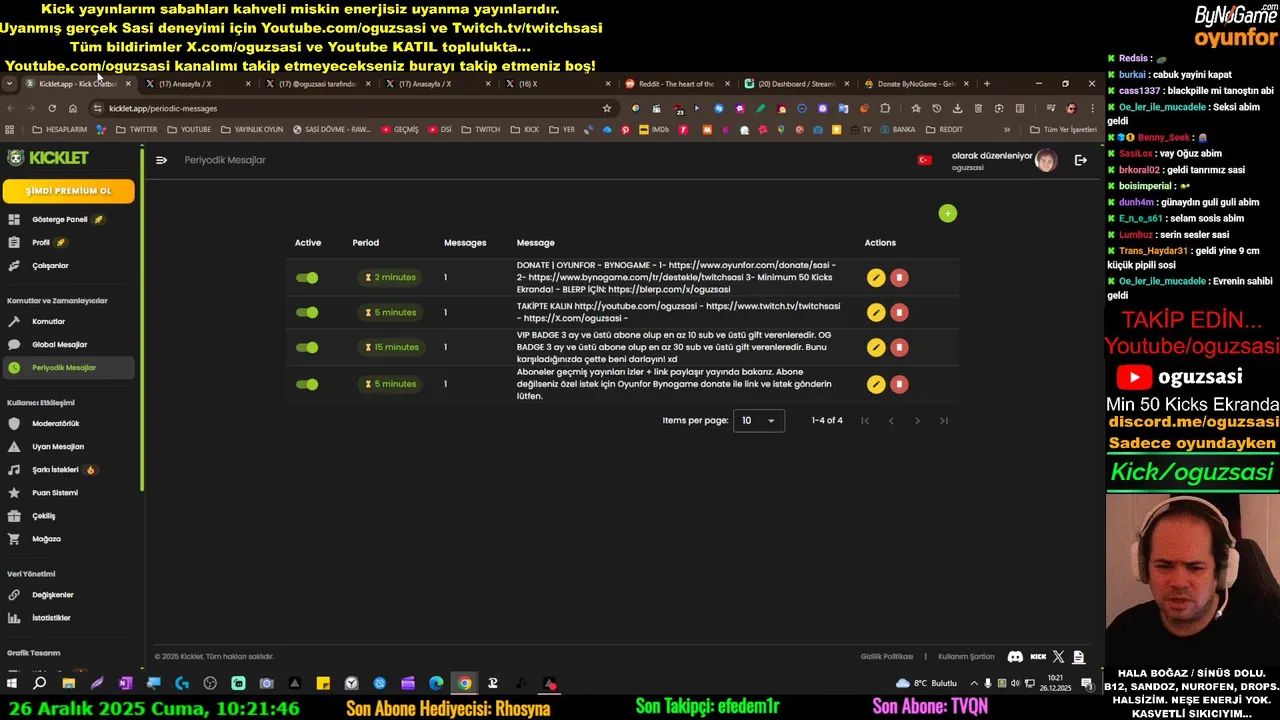
Task: Open the REDDIT bookmarks folder
Action: pyautogui.click(x=945, y=129)
